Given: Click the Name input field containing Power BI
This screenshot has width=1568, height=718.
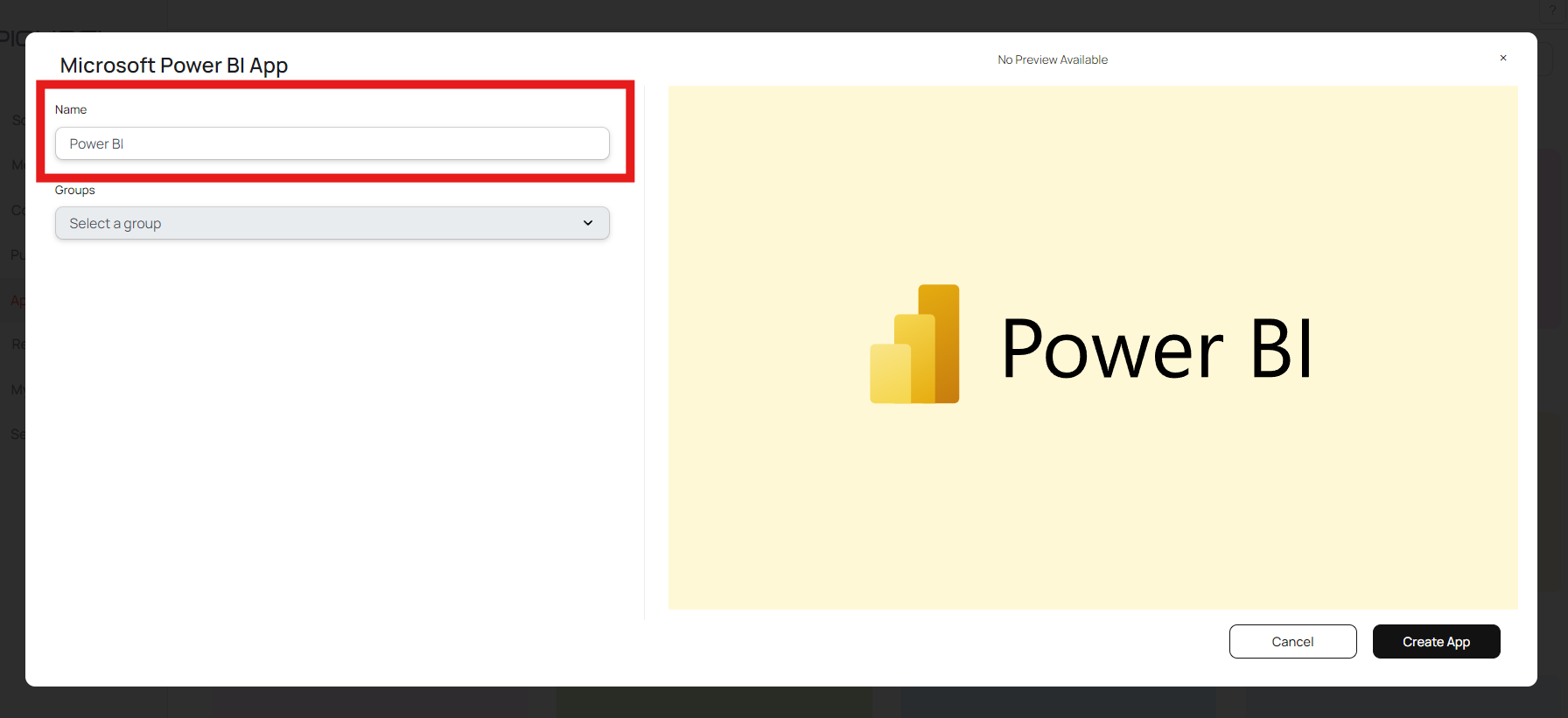Looking at the screenshot, I should tap(332, 143).
